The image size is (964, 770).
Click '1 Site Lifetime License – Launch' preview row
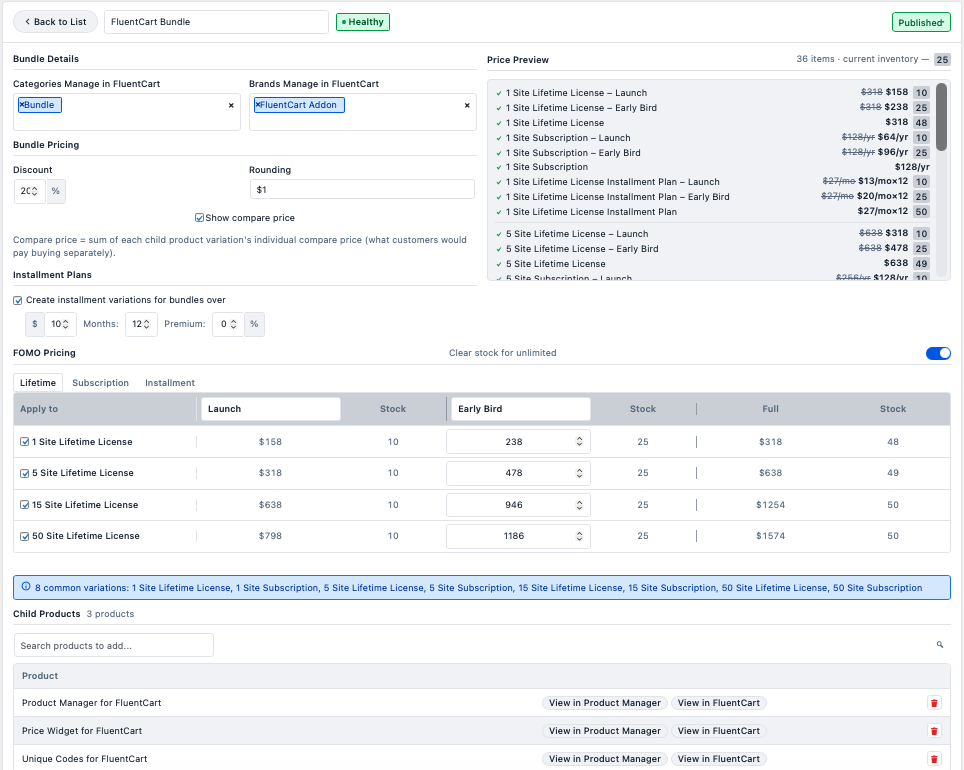712,93
